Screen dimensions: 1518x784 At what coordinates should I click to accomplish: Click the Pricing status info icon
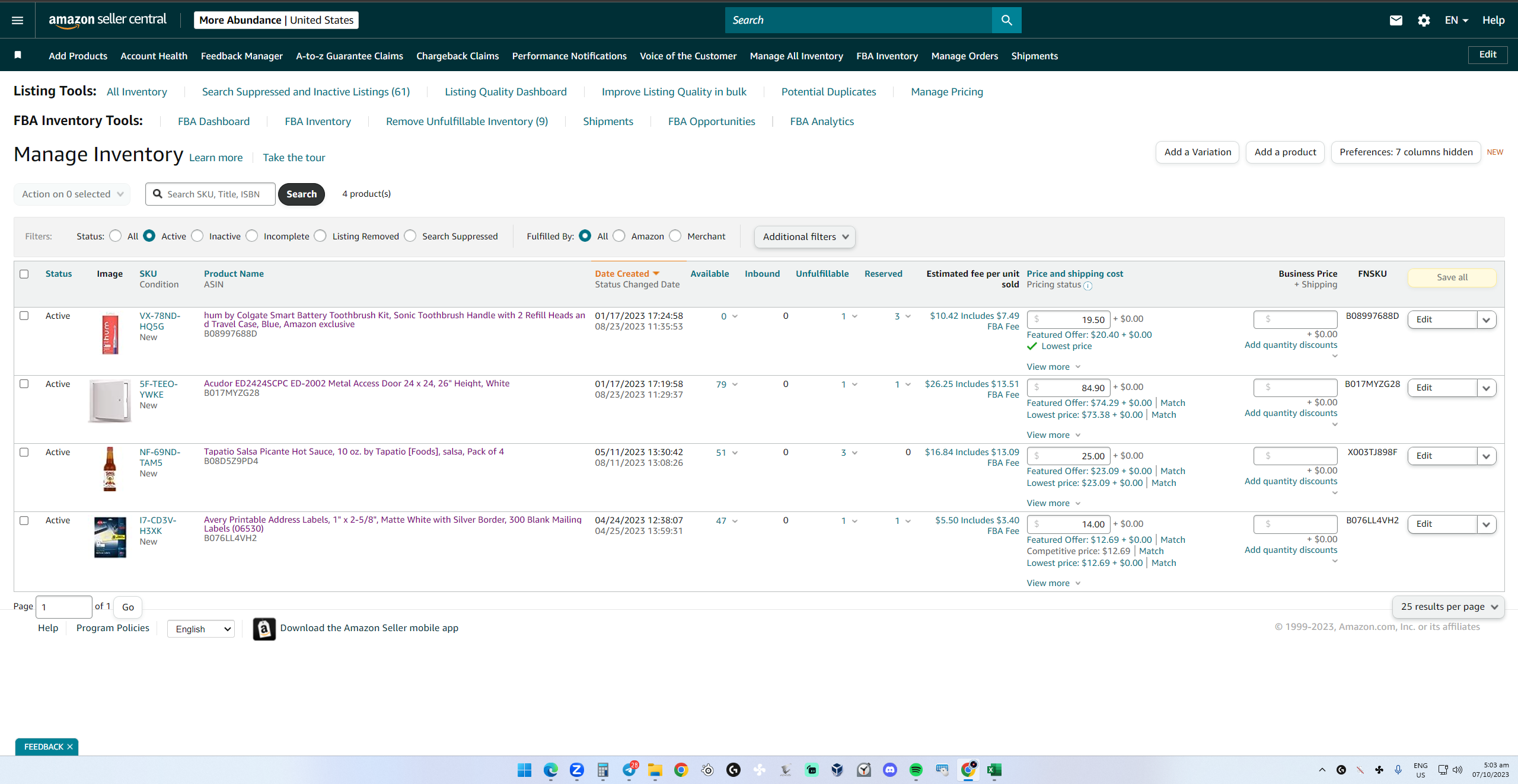tap(1088, 286)
